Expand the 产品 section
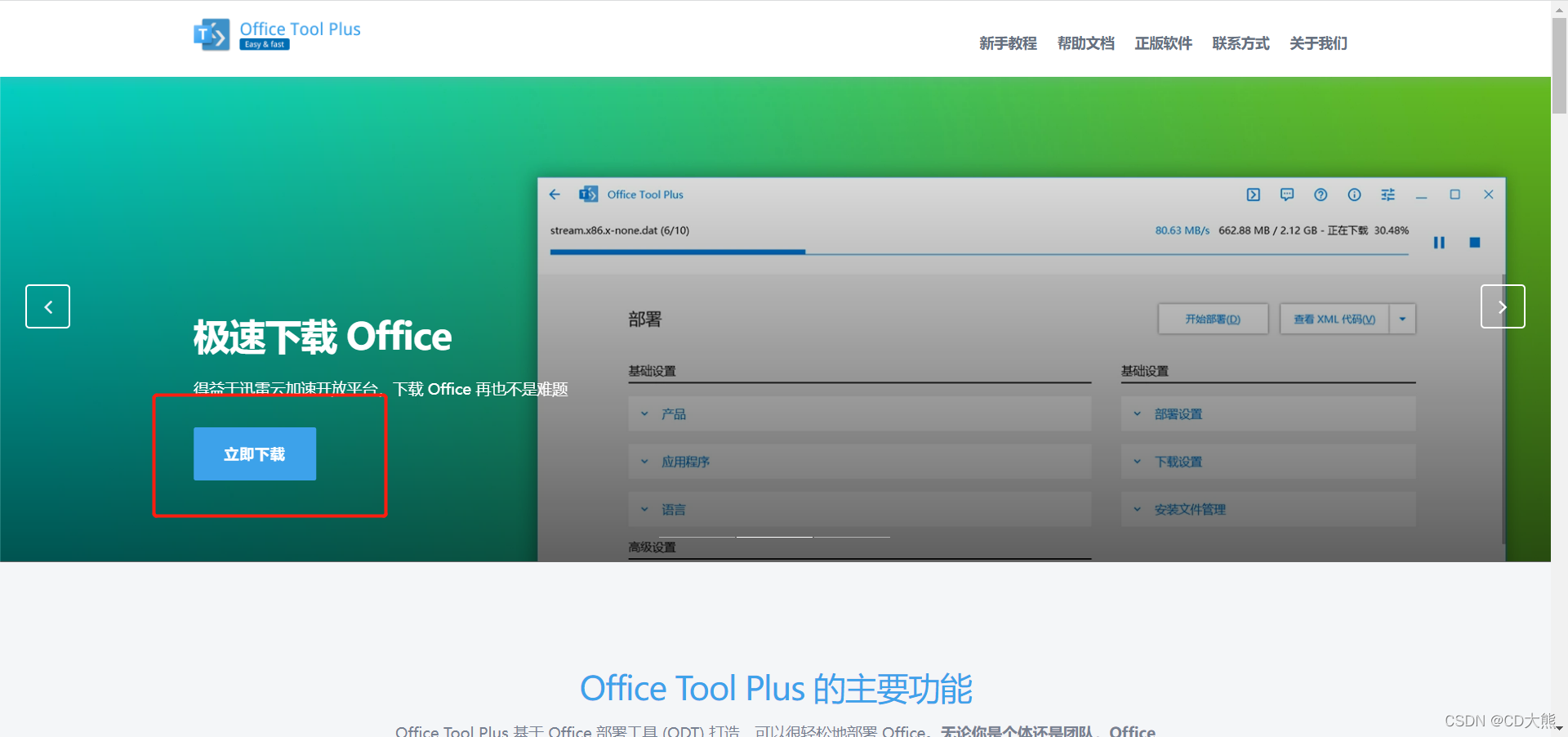The height and width of the screenshot is (737, 1568). [x=860, y=414]
